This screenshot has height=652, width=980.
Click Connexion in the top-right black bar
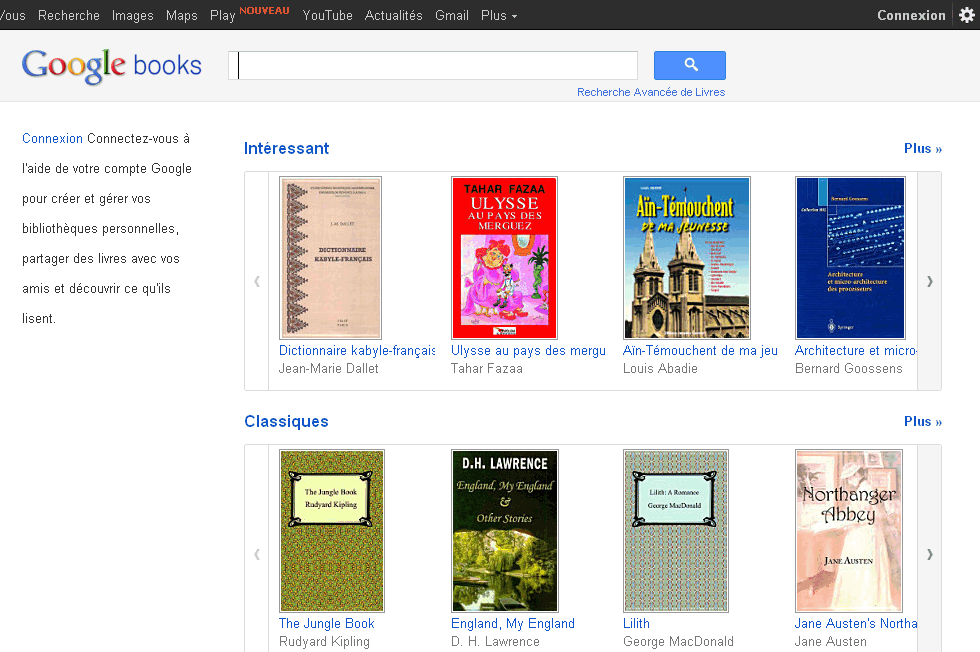(911, 15)
